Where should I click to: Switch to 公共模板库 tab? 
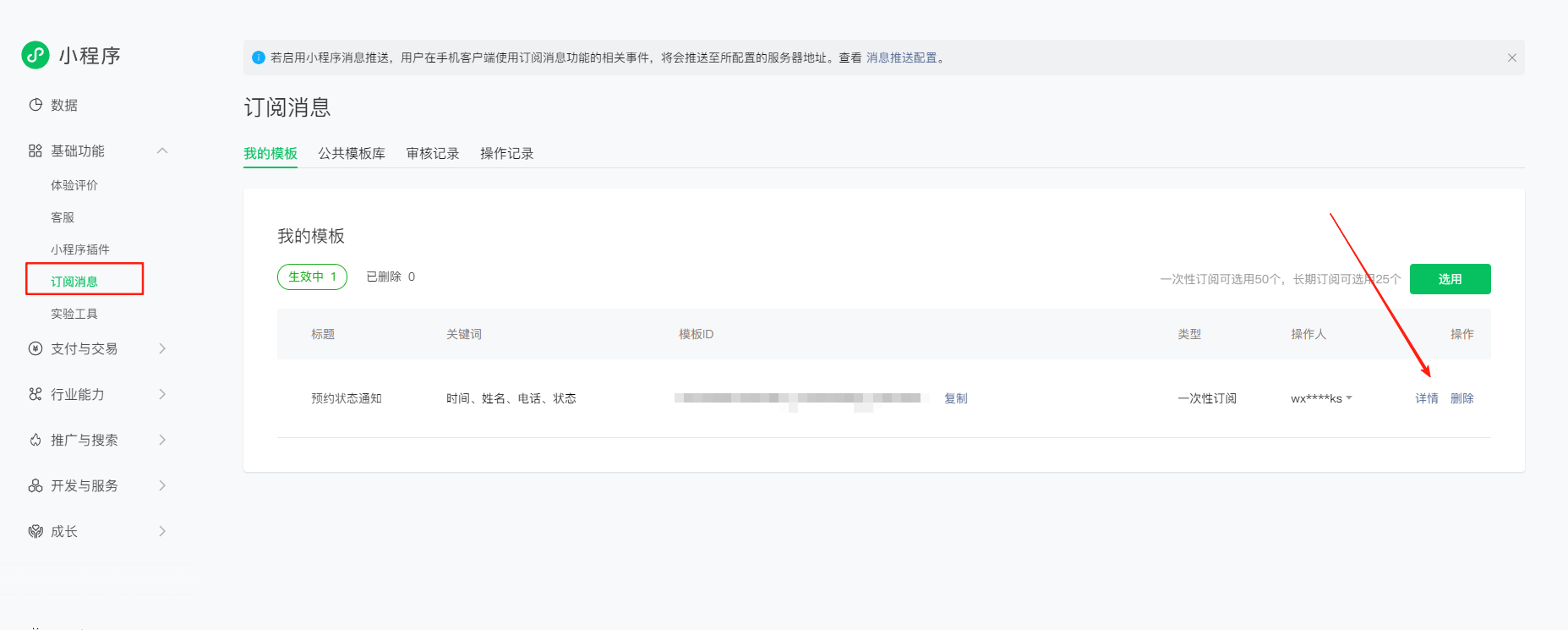pyautogui.click(x=352, y=153)
